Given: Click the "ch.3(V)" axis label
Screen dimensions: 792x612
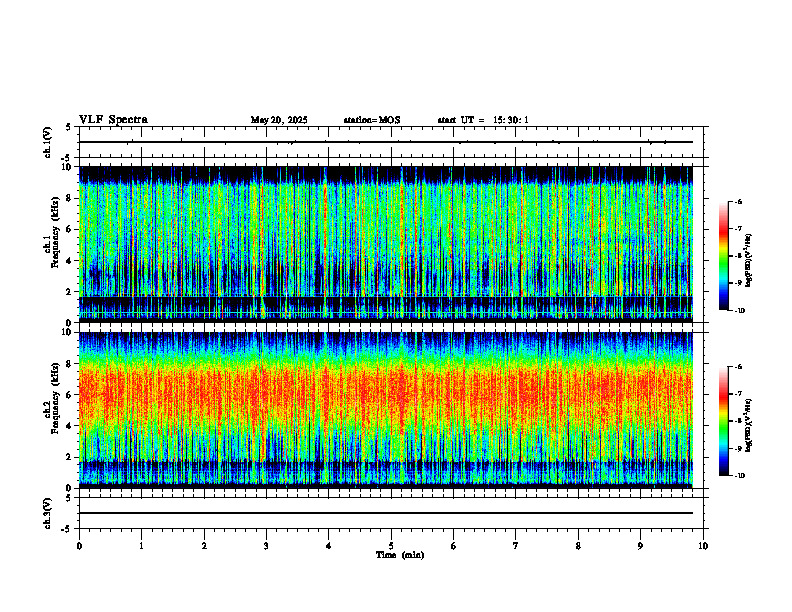Looking at the screenshot, I should 48,514.
